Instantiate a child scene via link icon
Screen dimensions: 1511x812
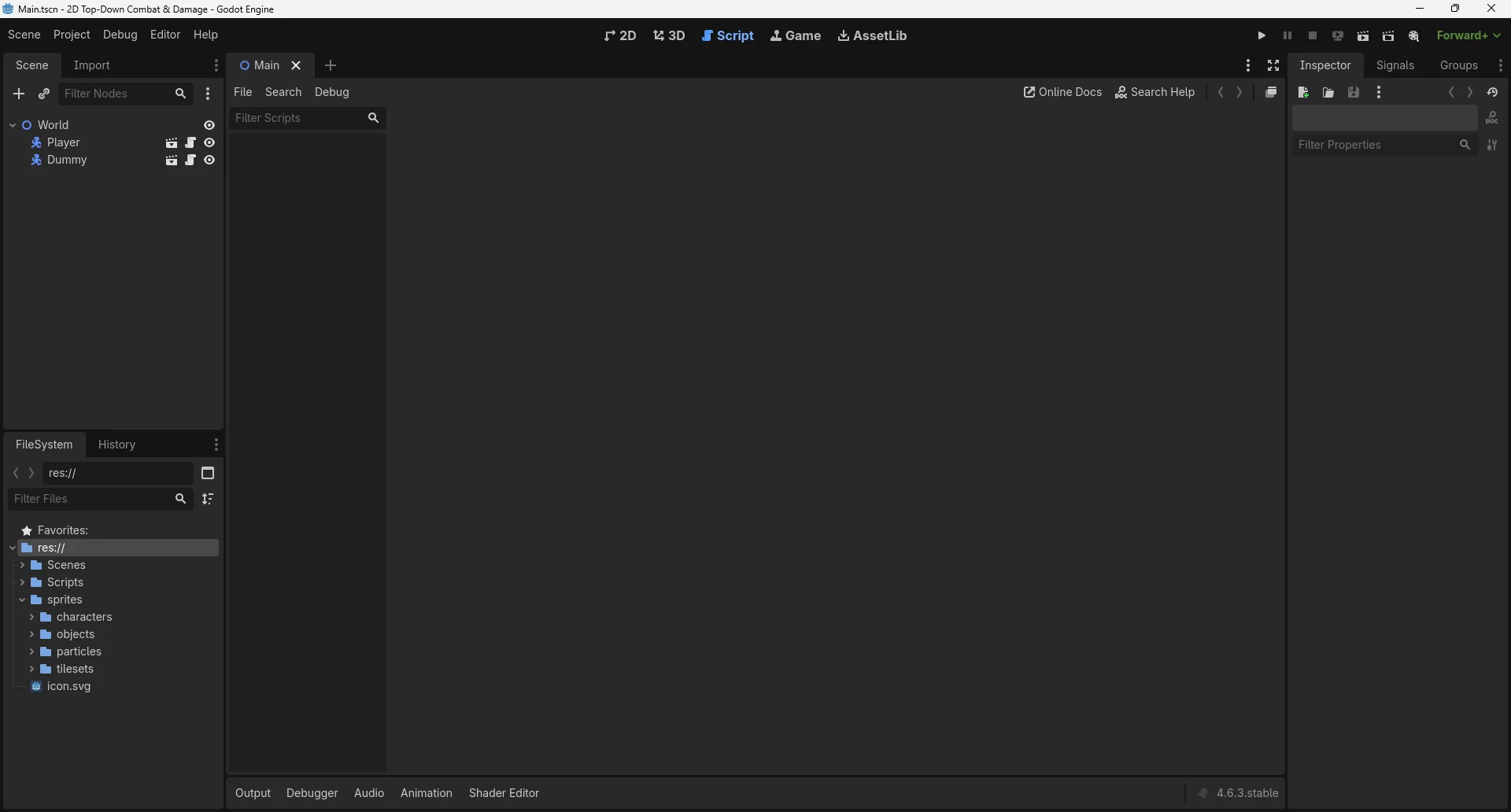coord(44,94)
